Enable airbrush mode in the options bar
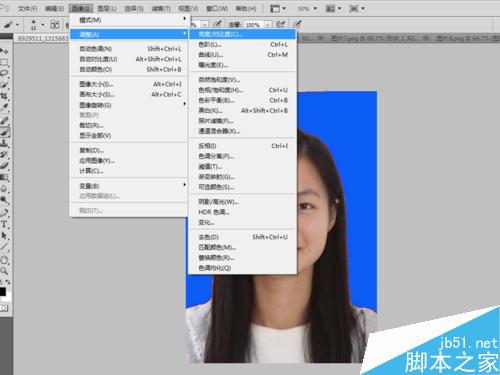The height and width of the screenshot is (375, 500). 281,24
